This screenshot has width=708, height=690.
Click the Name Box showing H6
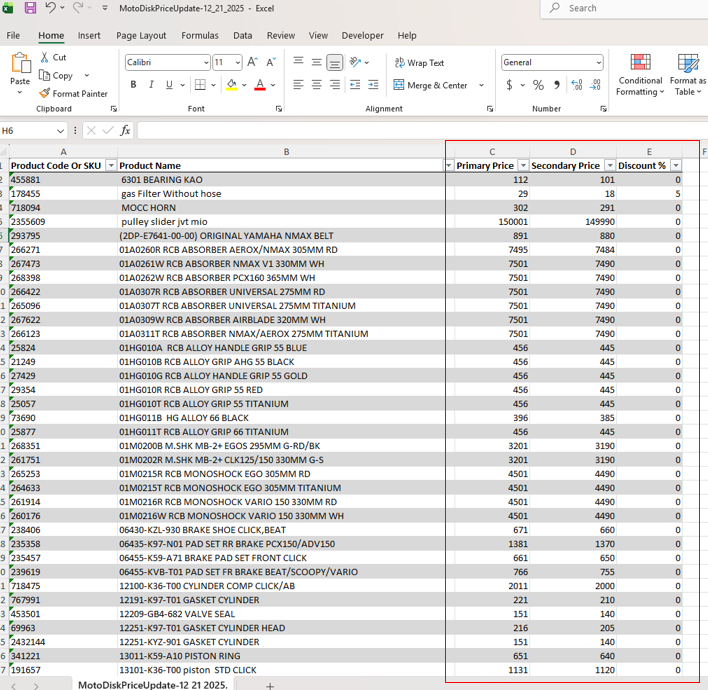[30, 131]
